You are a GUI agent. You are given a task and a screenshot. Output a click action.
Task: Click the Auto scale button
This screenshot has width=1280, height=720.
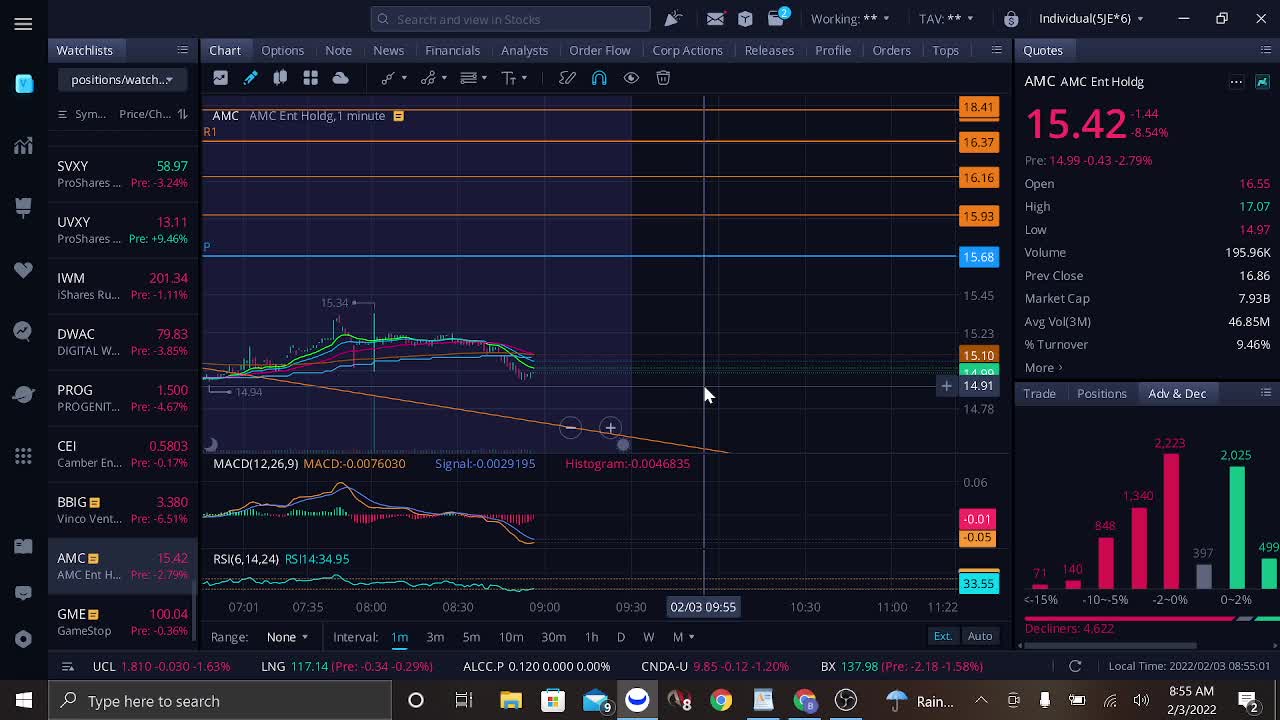[x=980, y=636]
